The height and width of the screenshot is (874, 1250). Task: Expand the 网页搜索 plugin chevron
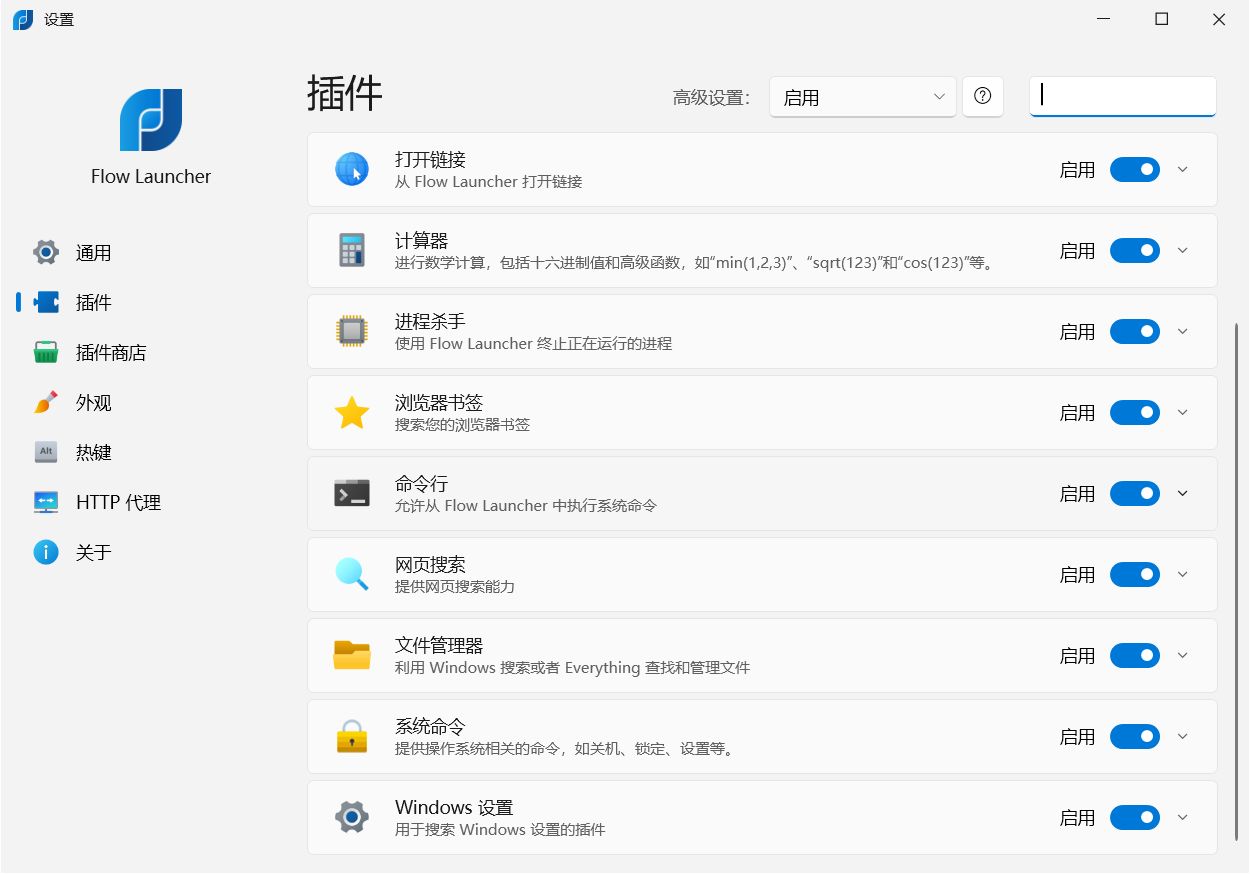pyautogui.click(x=1183, y=575)
